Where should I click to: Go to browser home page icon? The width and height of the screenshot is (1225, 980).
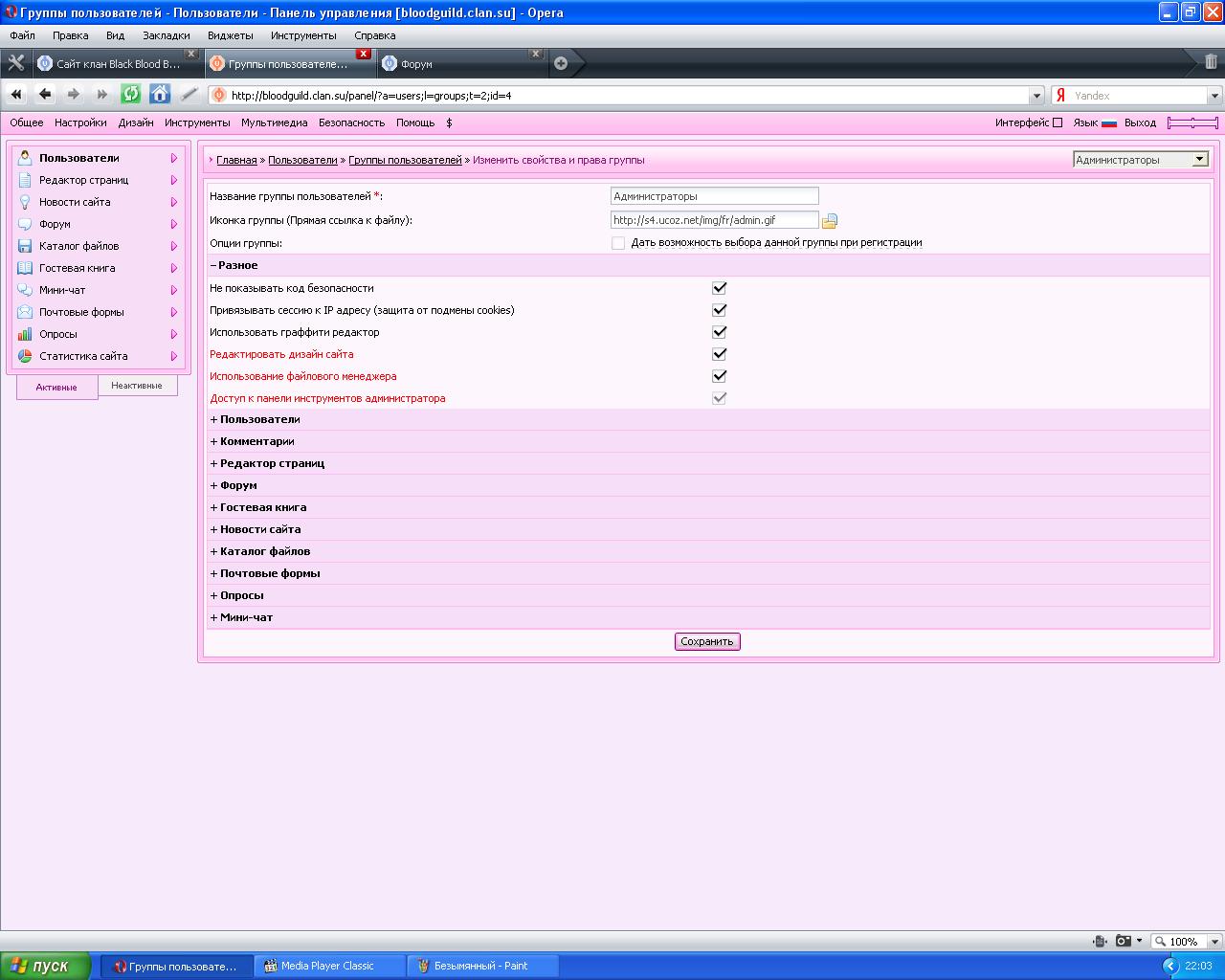(x=160, y=94)
